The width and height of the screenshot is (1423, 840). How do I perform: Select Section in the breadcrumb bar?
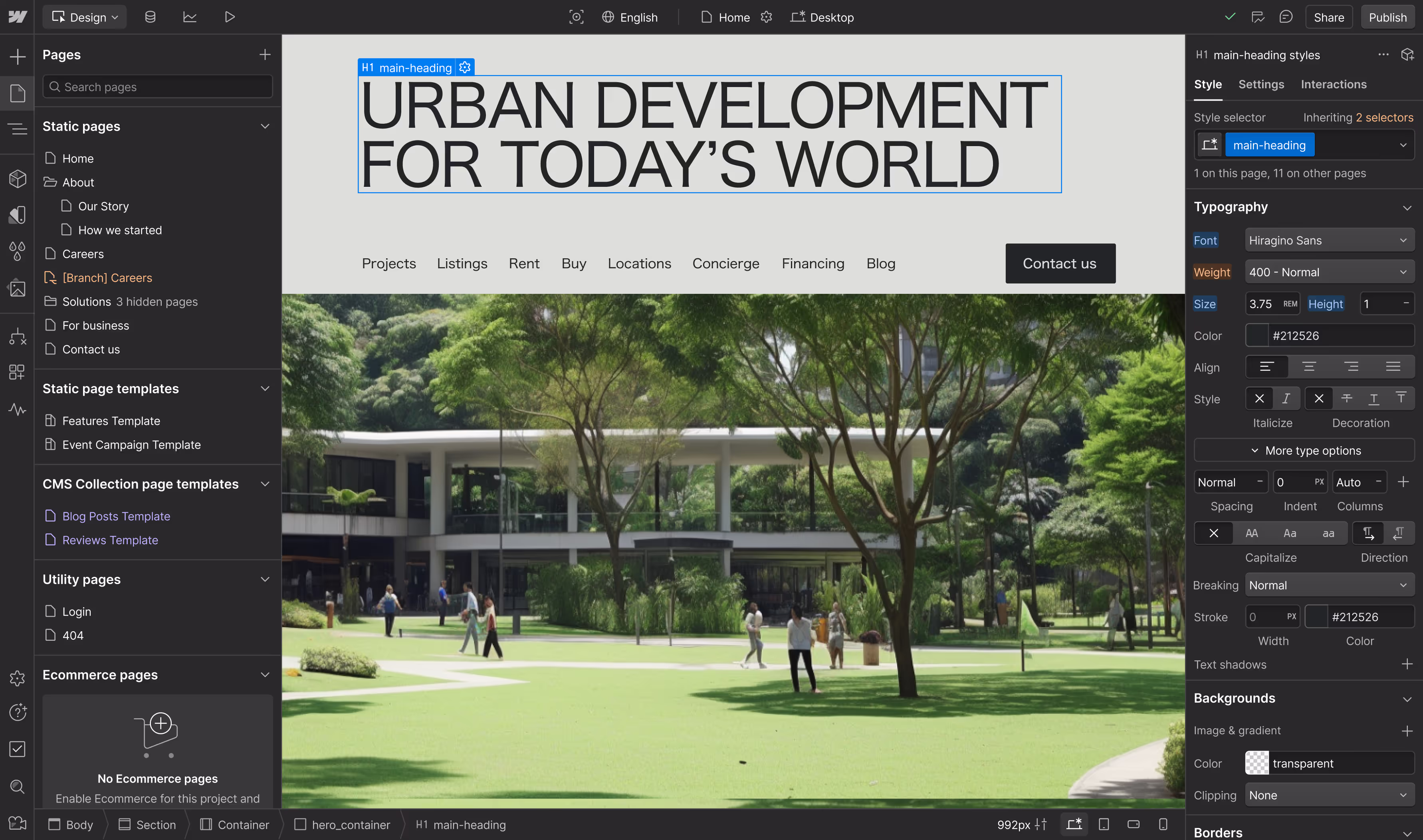(147, 824)
